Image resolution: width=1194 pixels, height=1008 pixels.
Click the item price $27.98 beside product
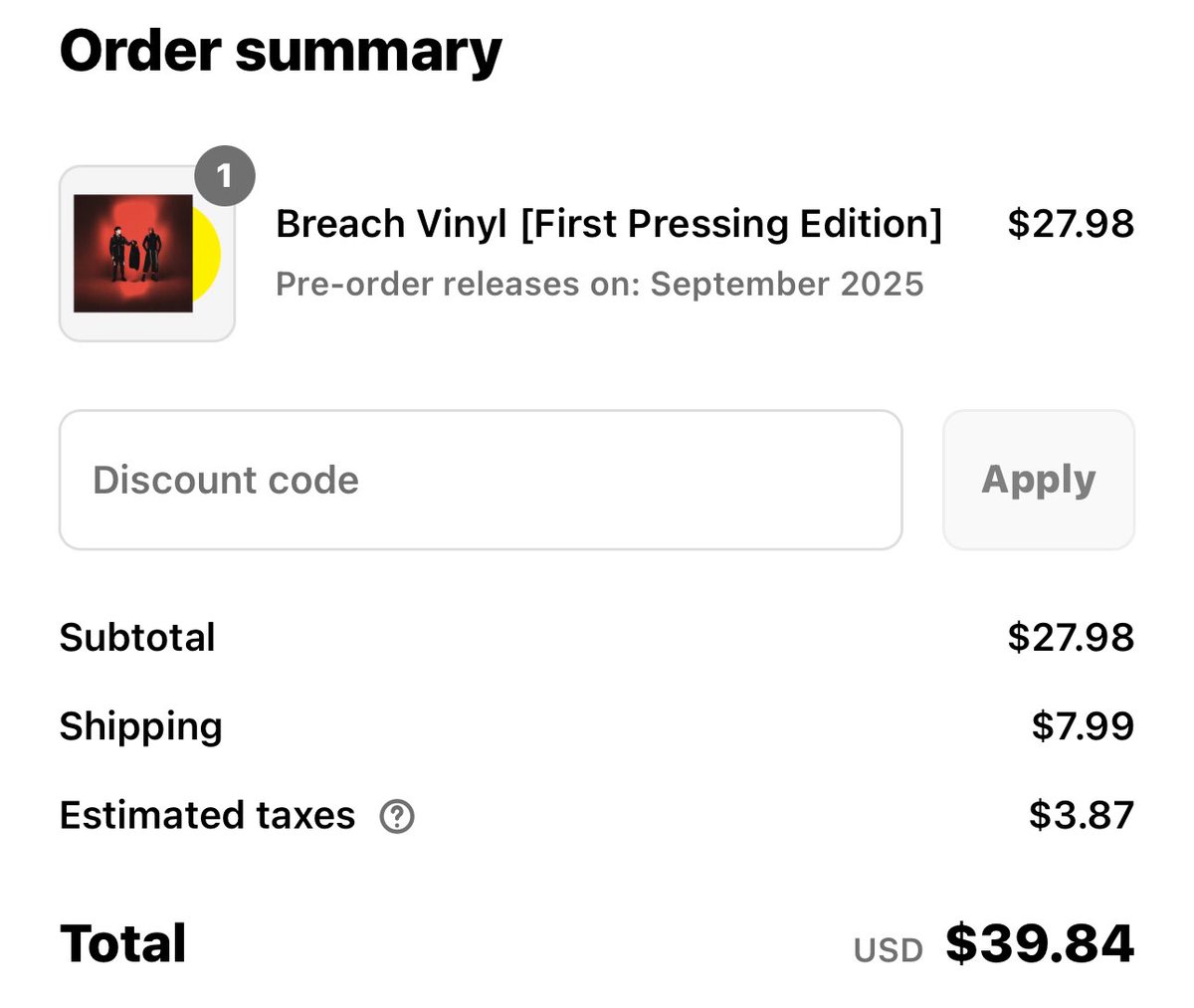click(x=1071, y=223)
